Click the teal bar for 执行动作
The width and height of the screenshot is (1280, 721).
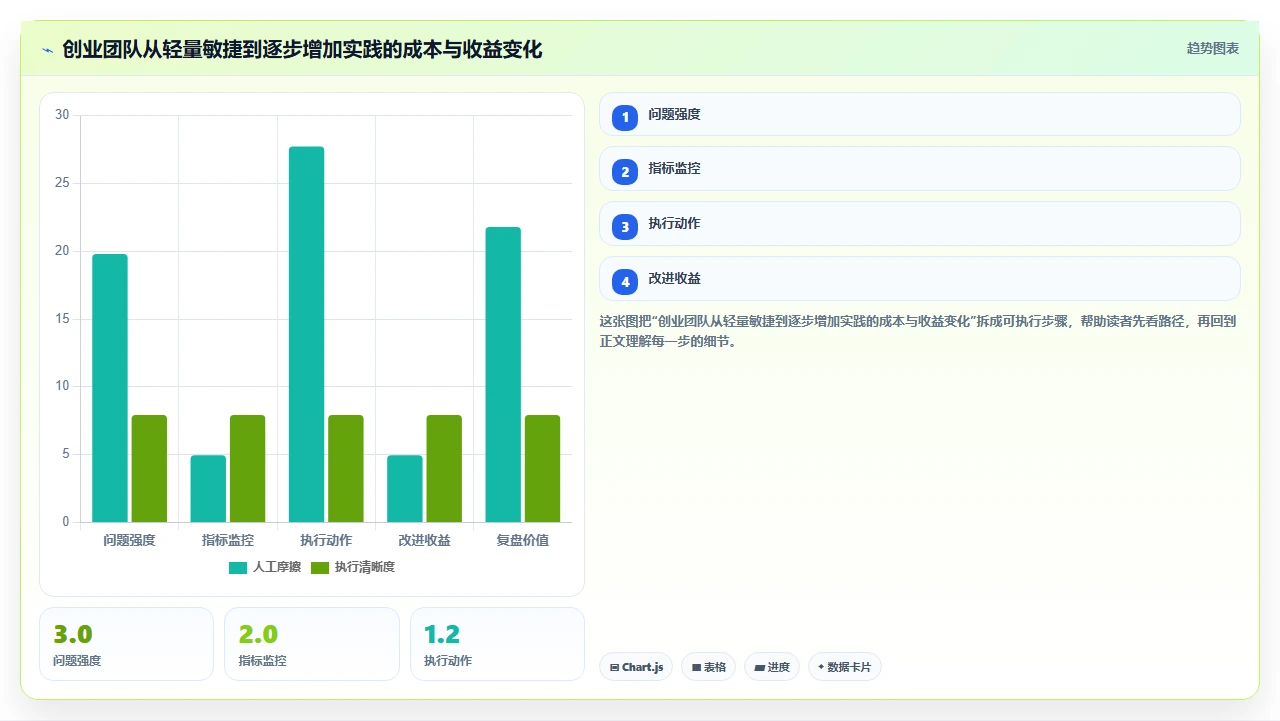(x=307, y=334)
